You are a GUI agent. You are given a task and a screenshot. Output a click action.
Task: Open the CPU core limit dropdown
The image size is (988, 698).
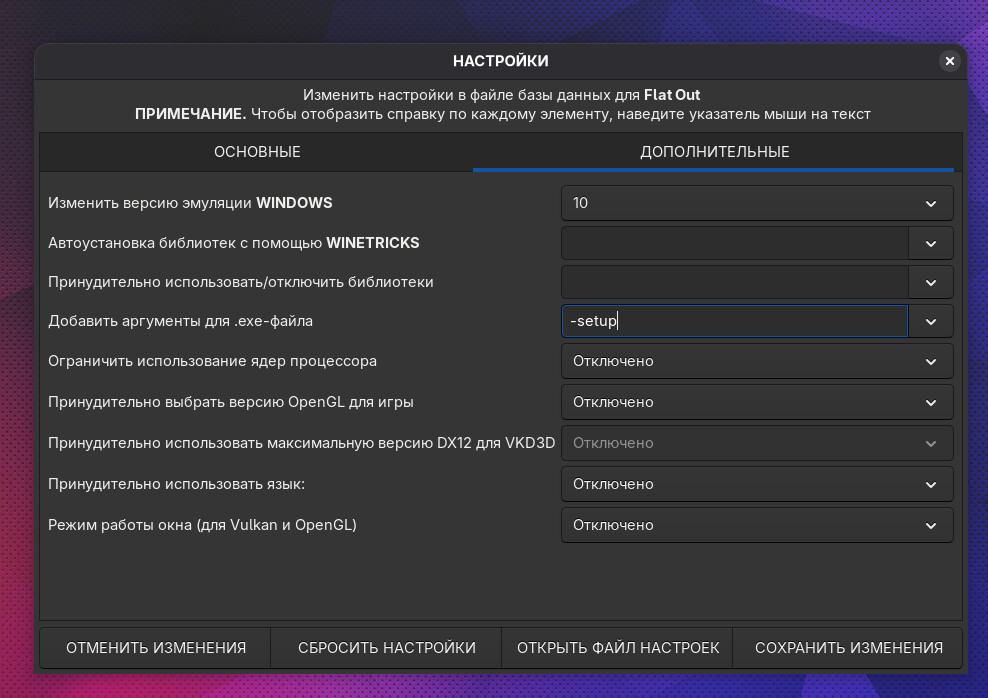click(x=756, y=361)
